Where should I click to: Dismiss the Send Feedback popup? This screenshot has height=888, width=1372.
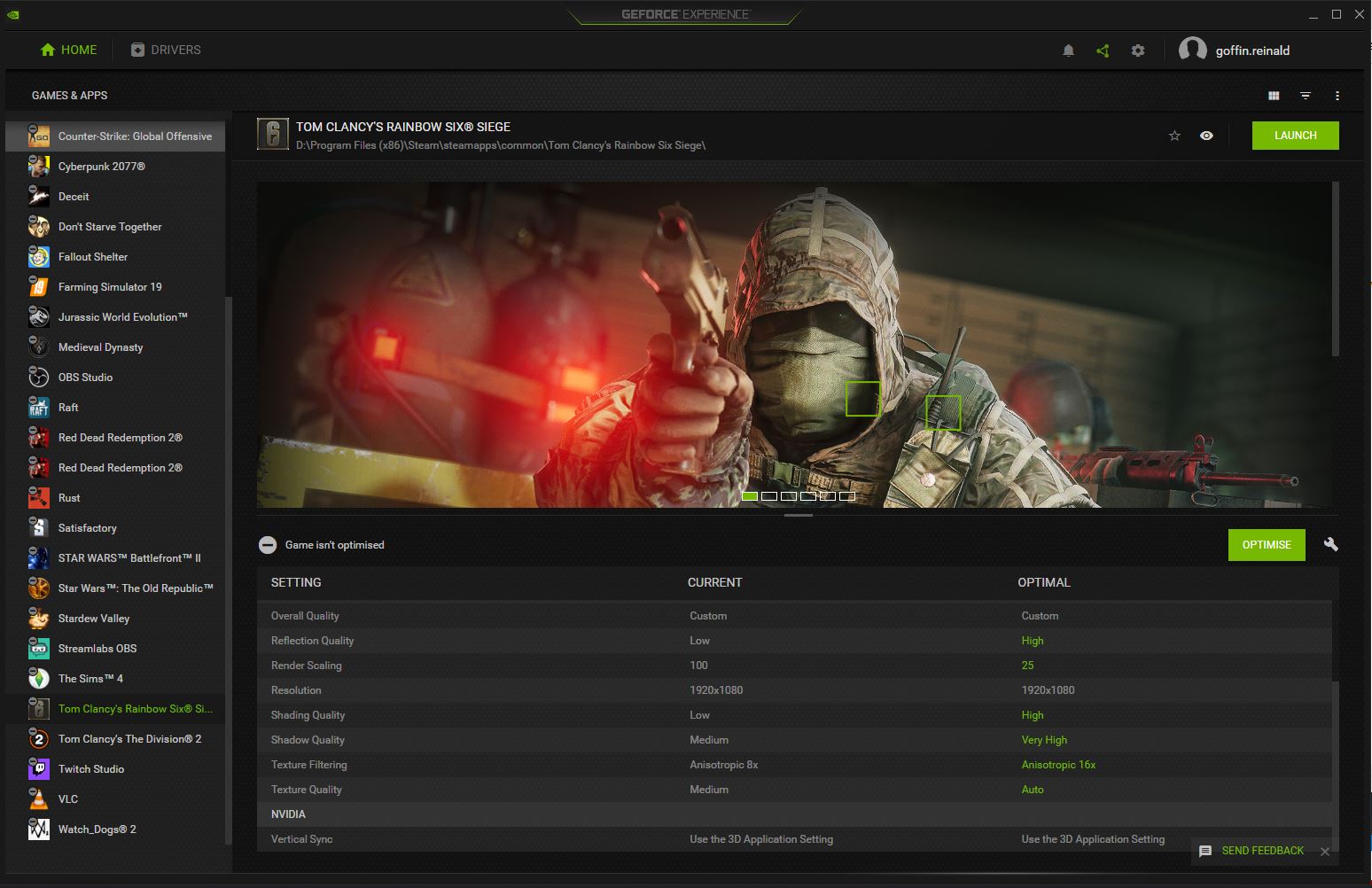tap(1325, 852)
